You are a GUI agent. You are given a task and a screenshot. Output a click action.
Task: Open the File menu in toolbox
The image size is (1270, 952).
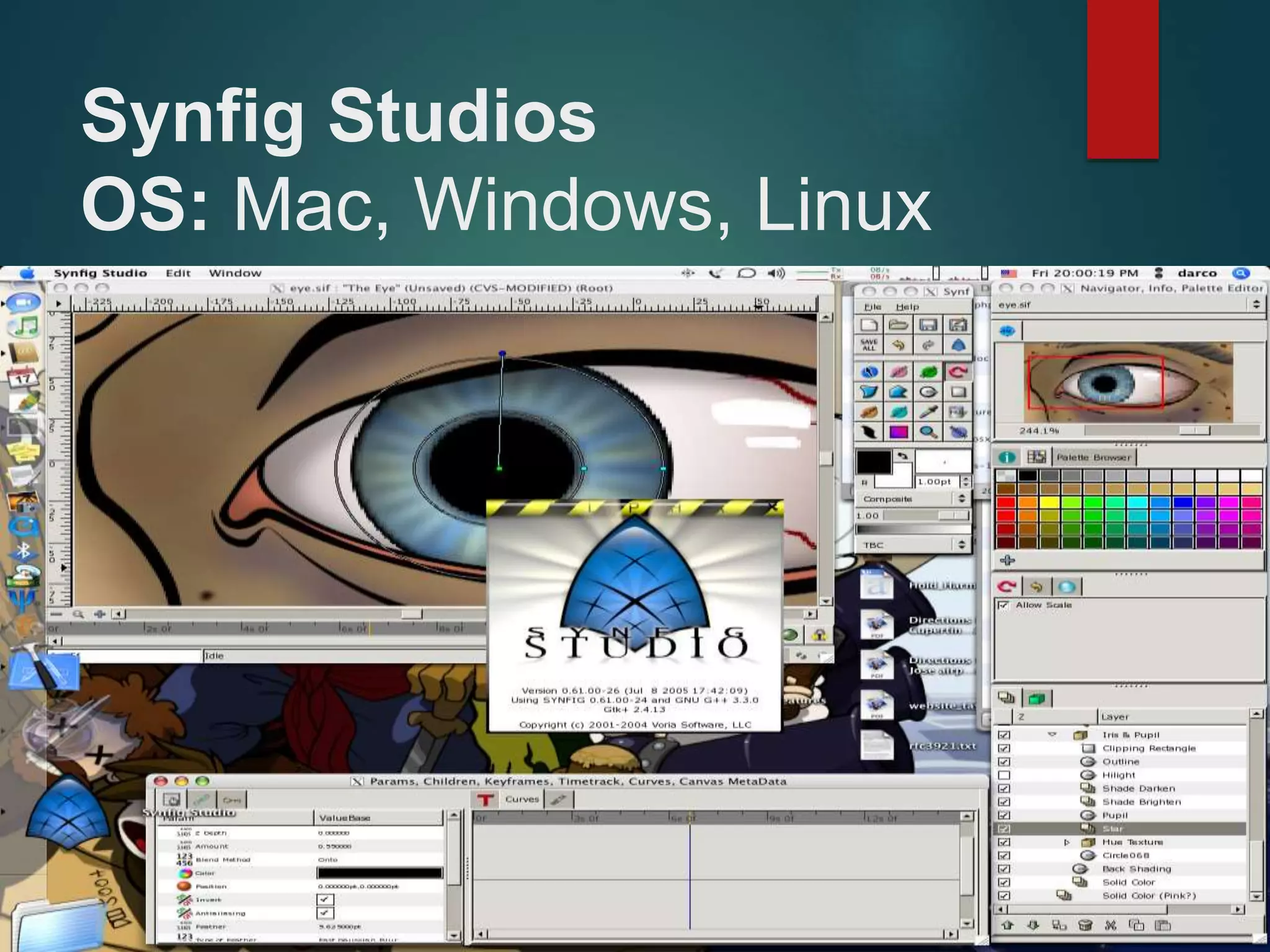click(873, 307)
